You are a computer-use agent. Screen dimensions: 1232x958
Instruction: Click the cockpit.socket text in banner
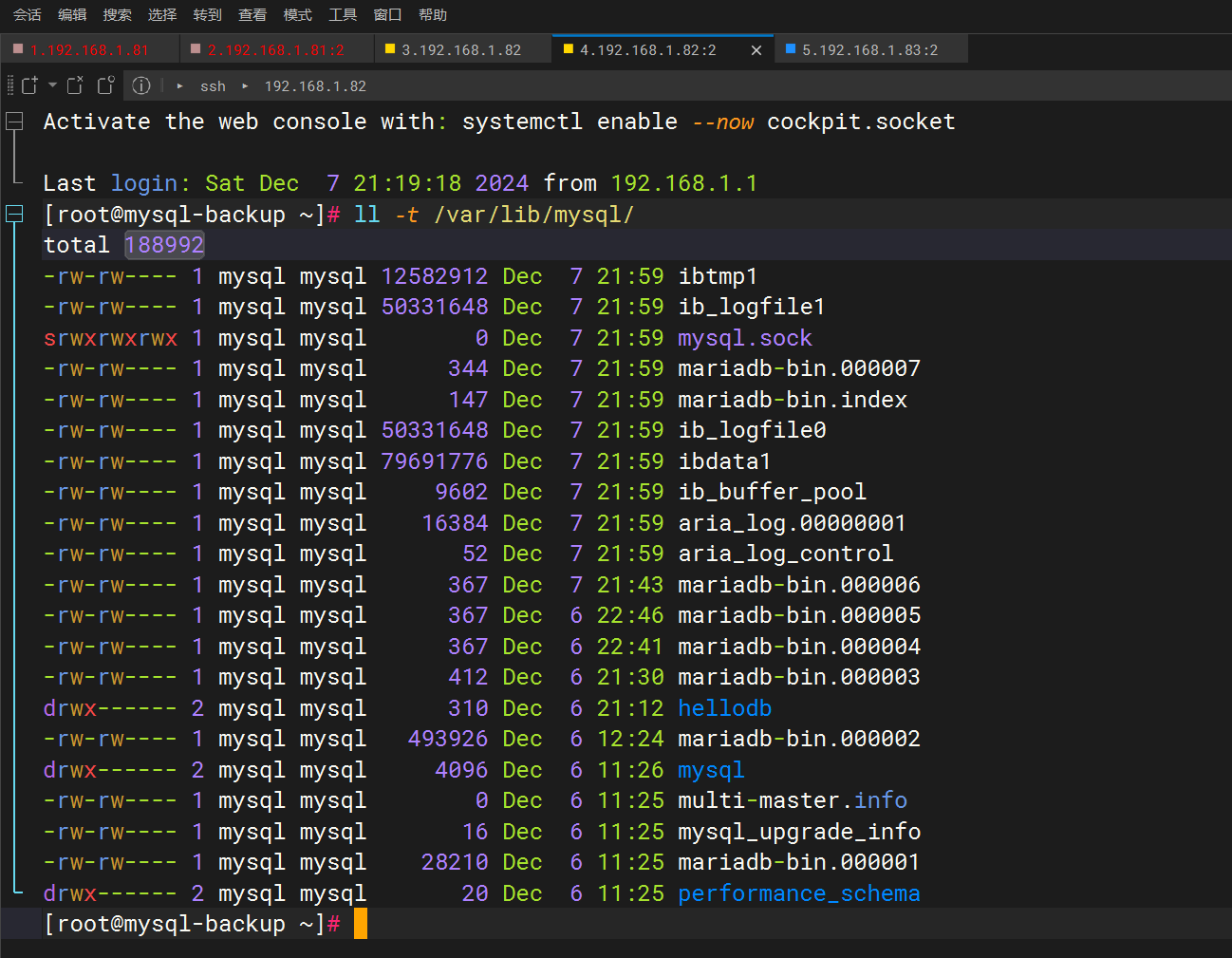click(x=861, y=122)
